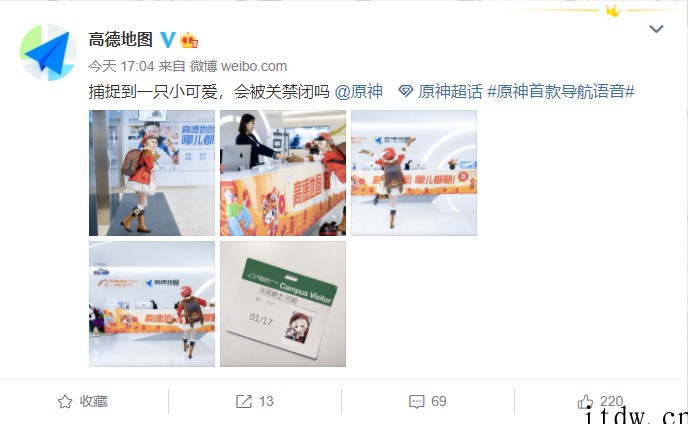Viewport: 688px width, 424px height.
Task: Open the 高德地图 profile avatar
Action: click(48, 53)
